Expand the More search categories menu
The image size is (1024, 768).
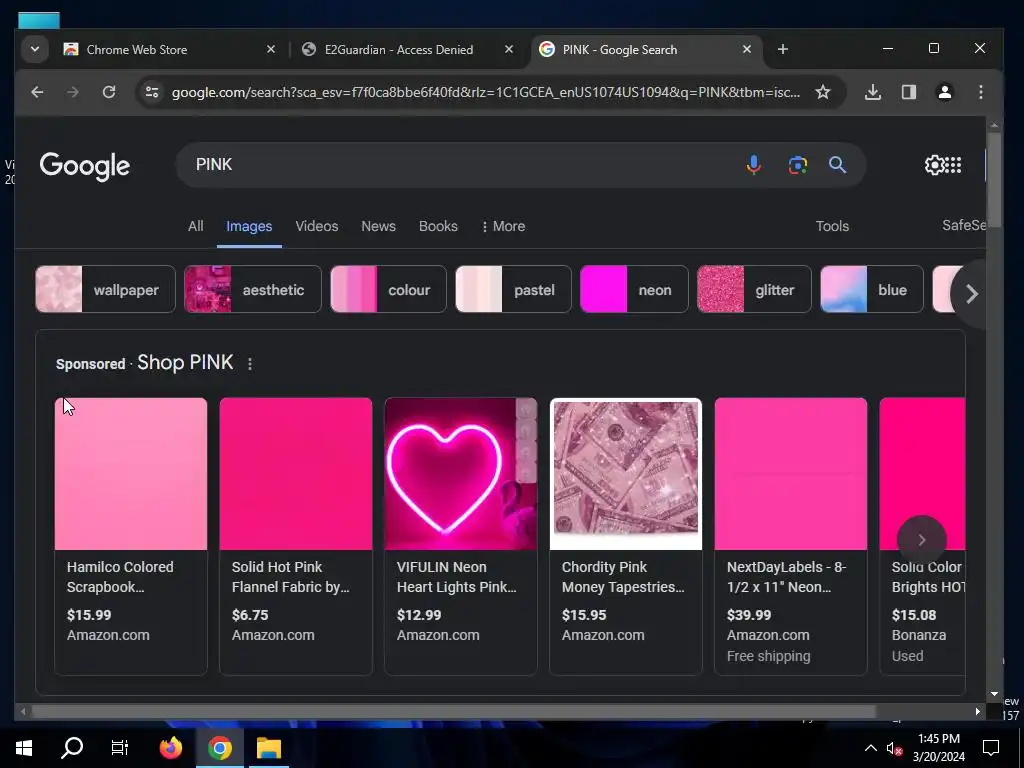[x=504, y=226]
